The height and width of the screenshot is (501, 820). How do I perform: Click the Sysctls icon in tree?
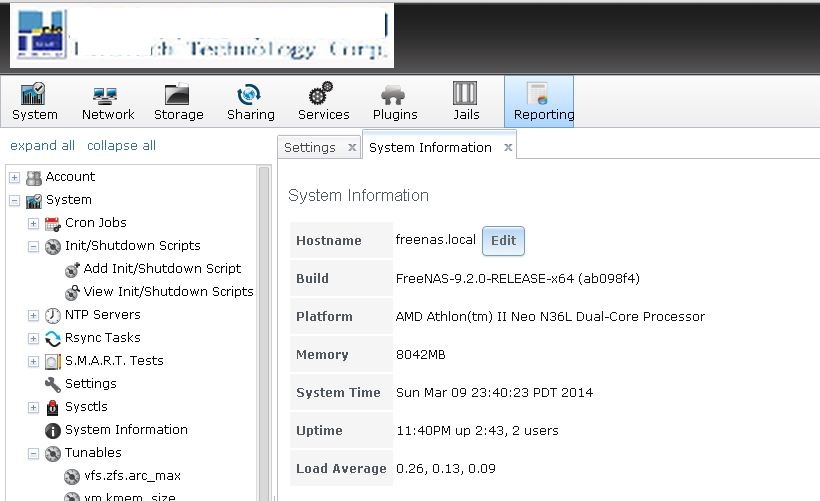click(x=52, y=408)
